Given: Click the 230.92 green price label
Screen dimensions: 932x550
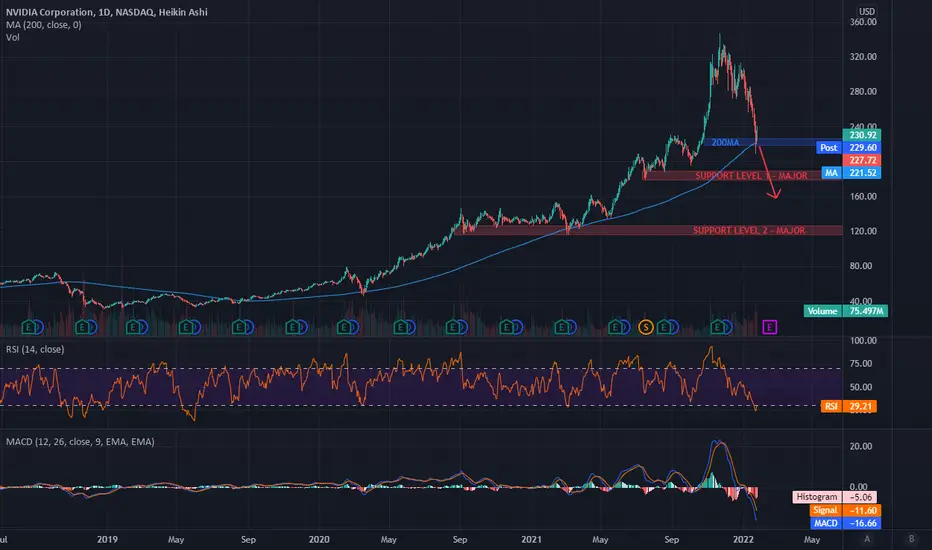Looking at the screenshot, I should coord(862,135).
